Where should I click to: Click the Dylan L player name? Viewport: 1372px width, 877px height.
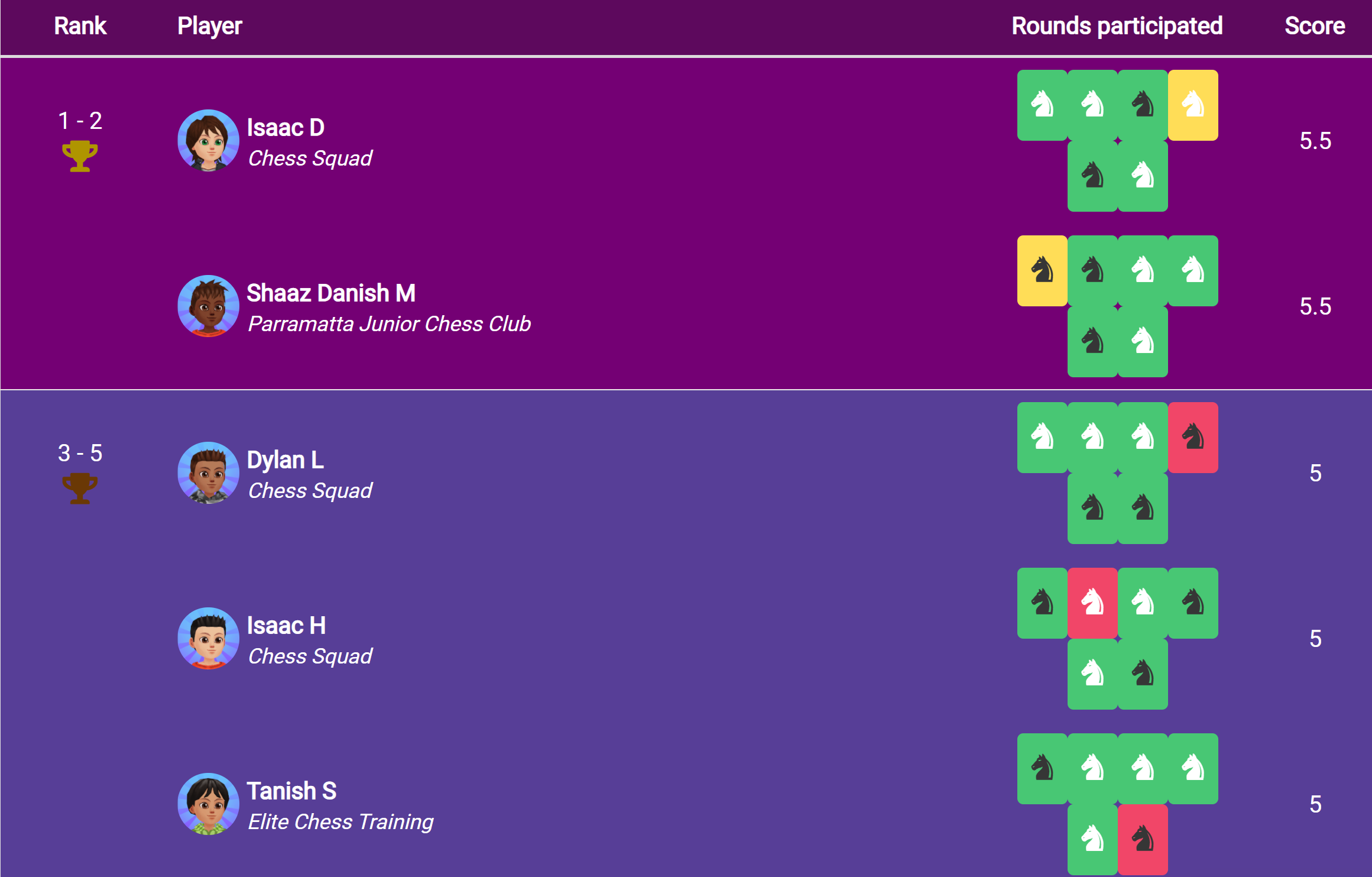(x=285, y=460)
